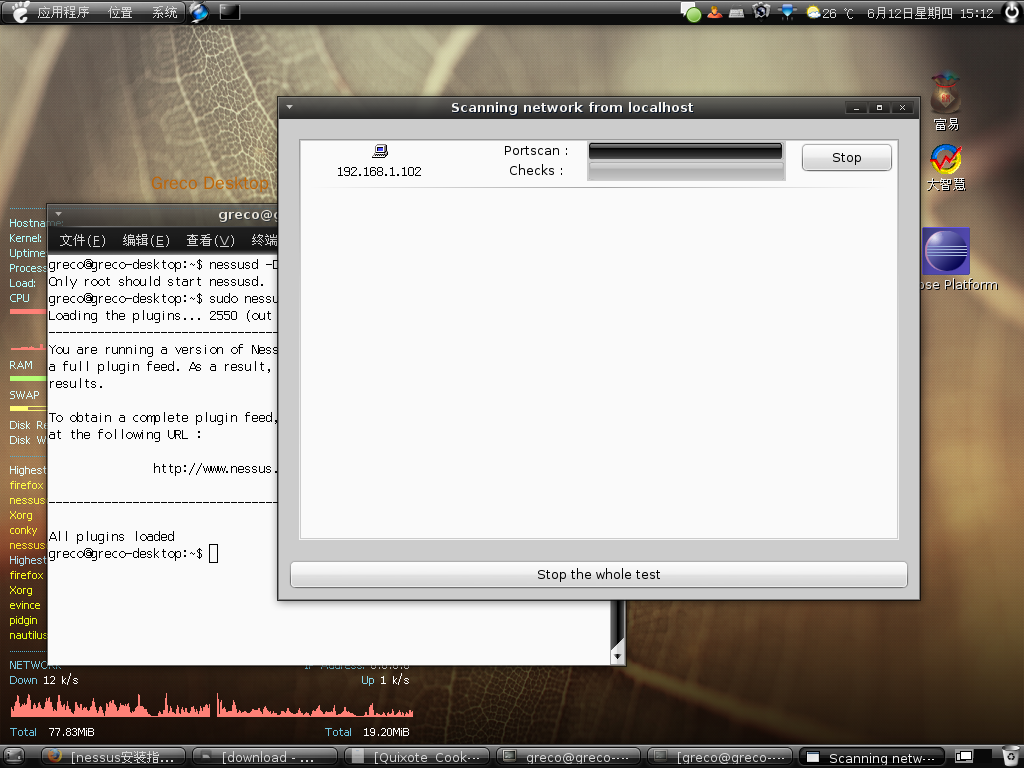Viewport: 1024px width, 768px height.
Task: Click the 192.168.1.102 host label
Action: coord(379,172)
